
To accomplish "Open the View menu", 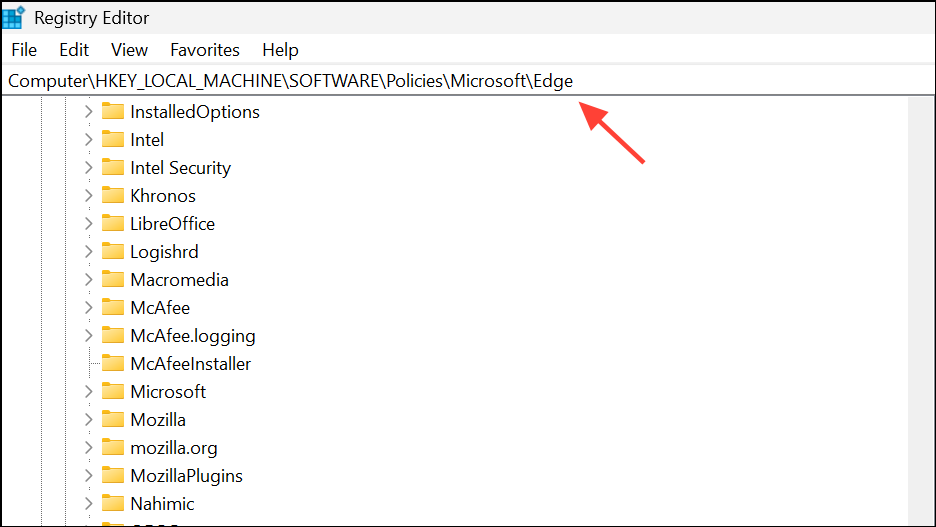I will [x=129, y=50].
